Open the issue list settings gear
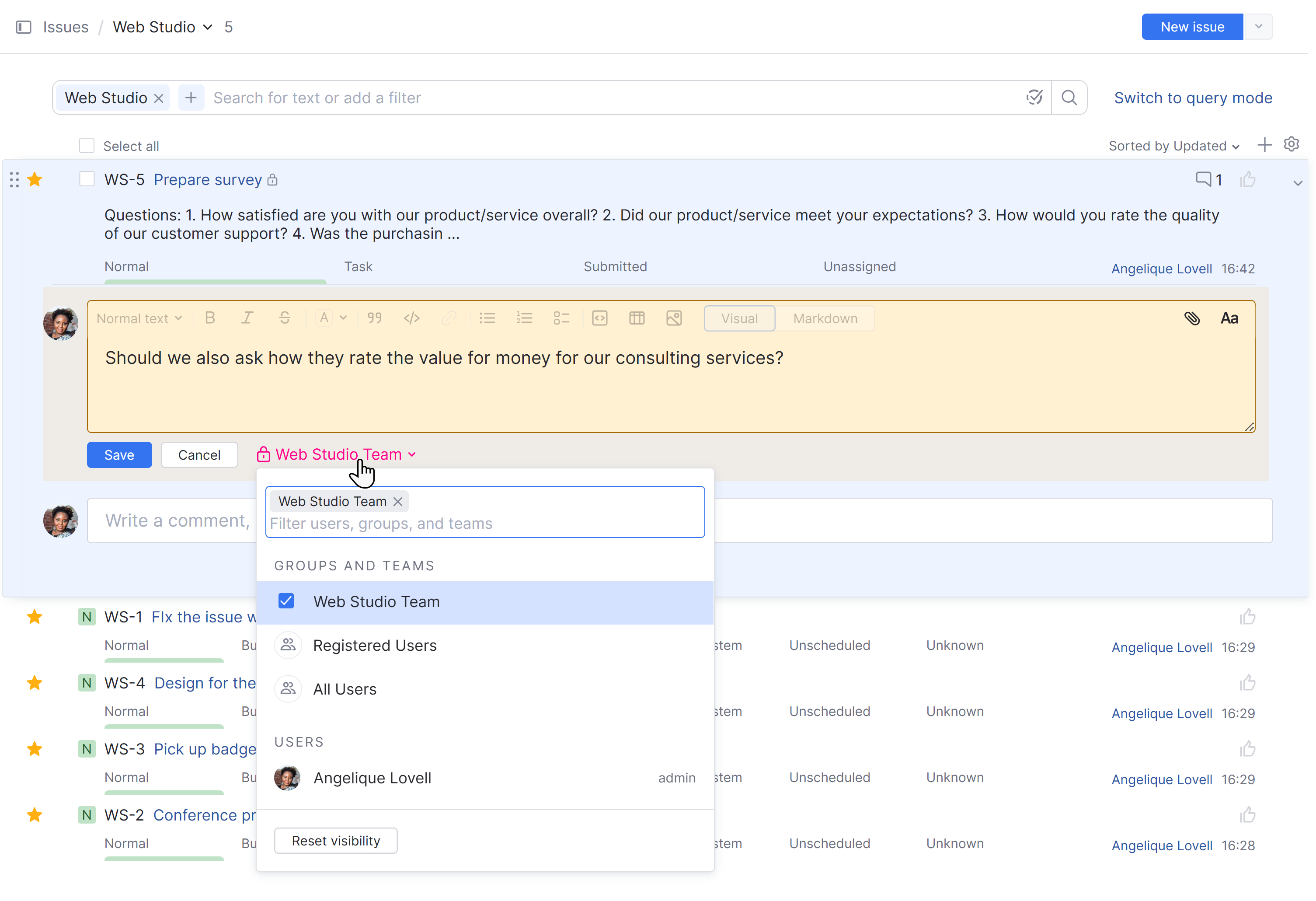Viewport: 1316px width, 901px height. (x=1292, y=144)
